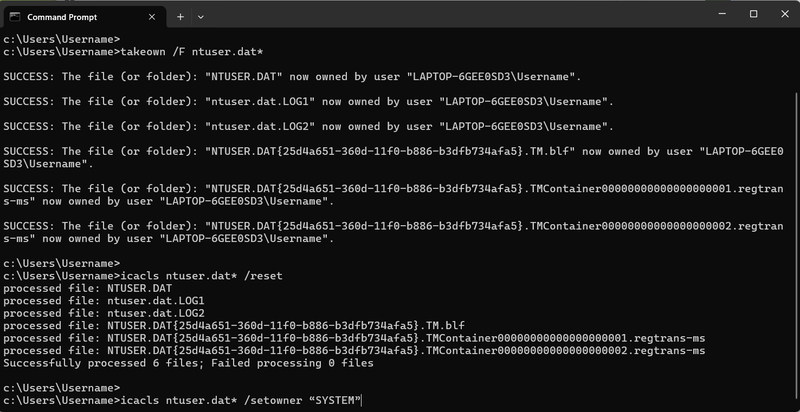Click the Command Prompt terminal icon in tab

pyautogui.click(x=15, y=17)
